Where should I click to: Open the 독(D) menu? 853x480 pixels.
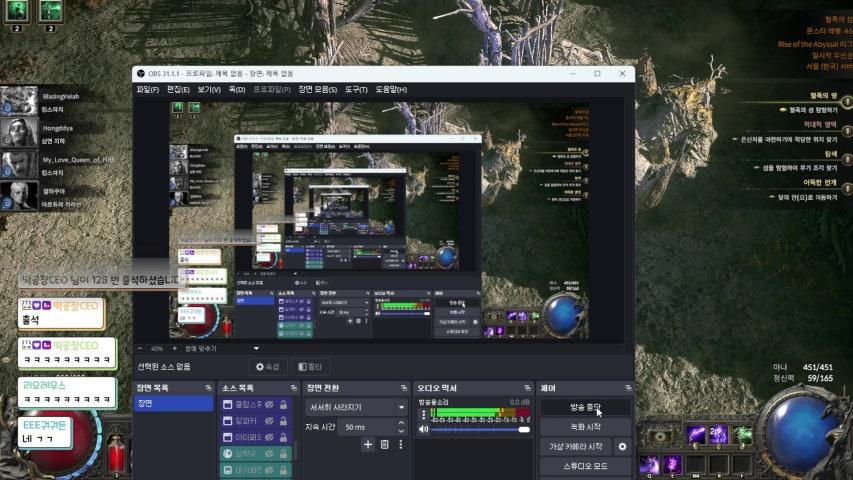(237, 89)
